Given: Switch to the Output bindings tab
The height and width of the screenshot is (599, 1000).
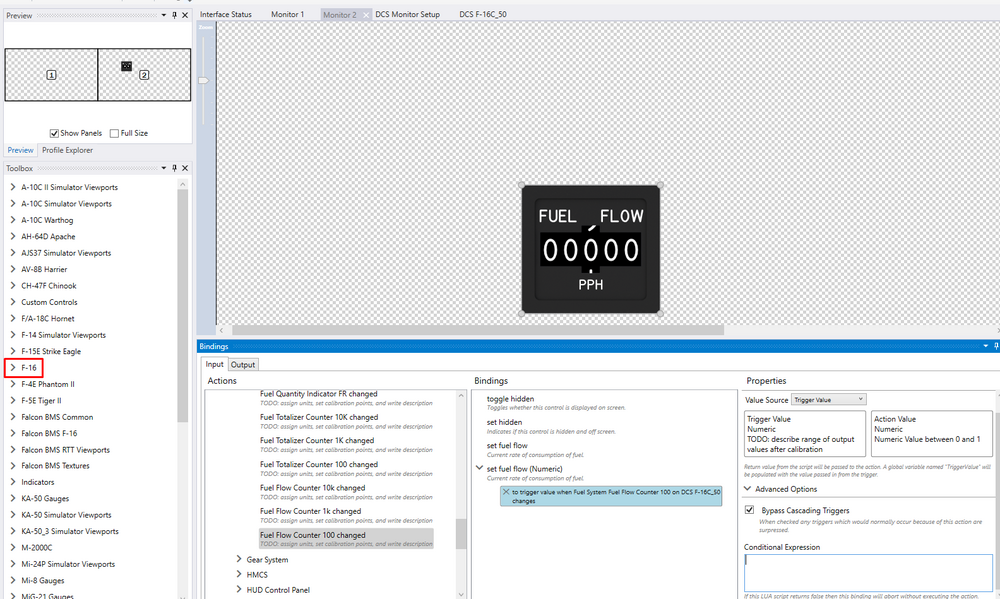Looking at the screenshot, I should [x=243, y=365].
